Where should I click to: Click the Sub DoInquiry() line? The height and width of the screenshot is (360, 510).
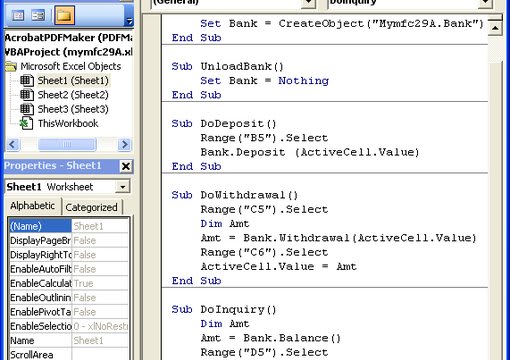[224, 309]
